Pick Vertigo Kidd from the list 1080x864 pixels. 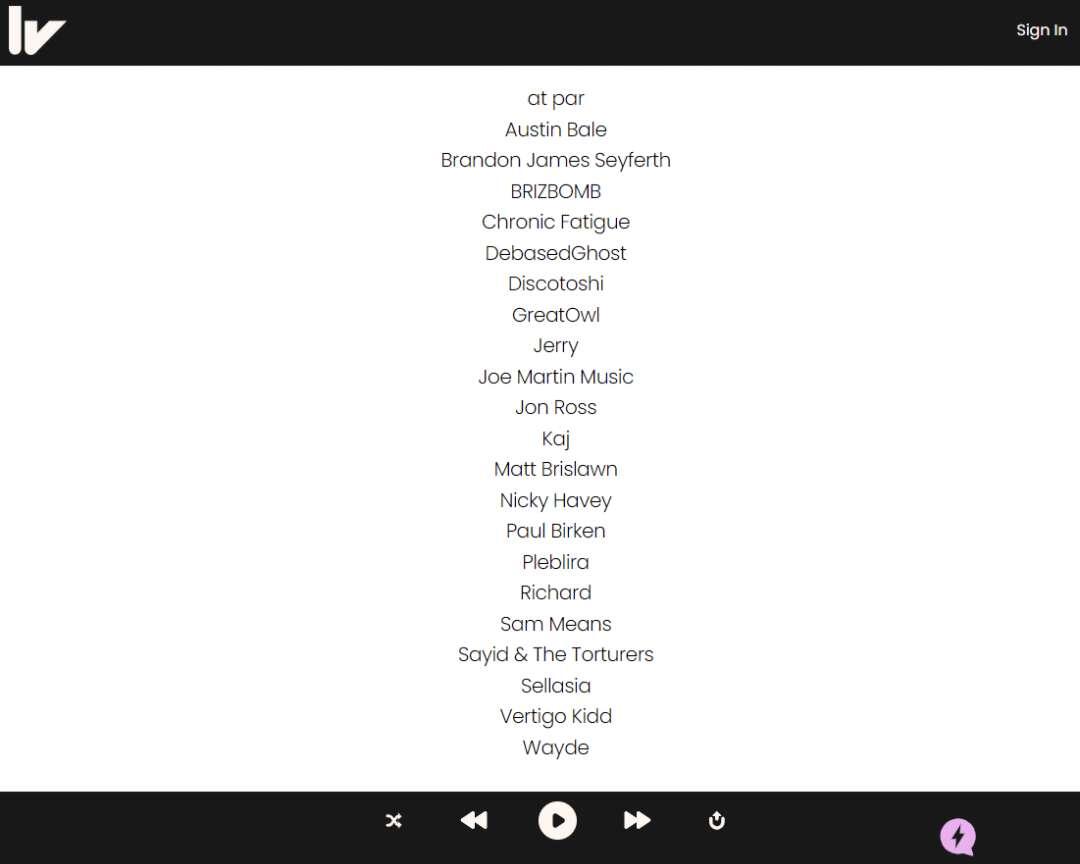pos(556,717)
